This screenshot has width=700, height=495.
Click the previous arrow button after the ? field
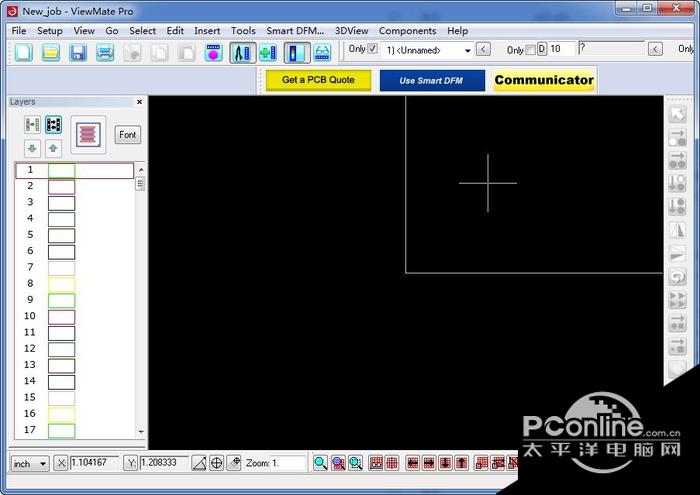(655, 49)
